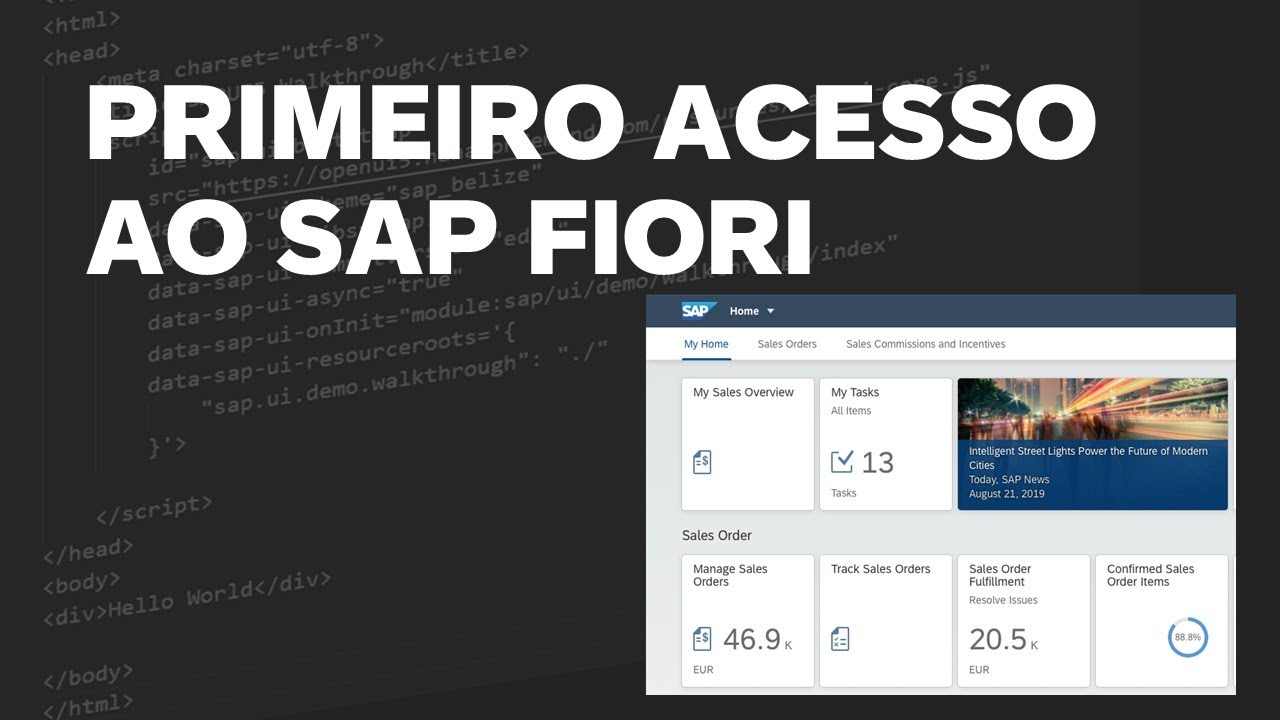This screenshot has width=1280, height=720.
Task: Select the My Home tab
Action: coord(706,344)
